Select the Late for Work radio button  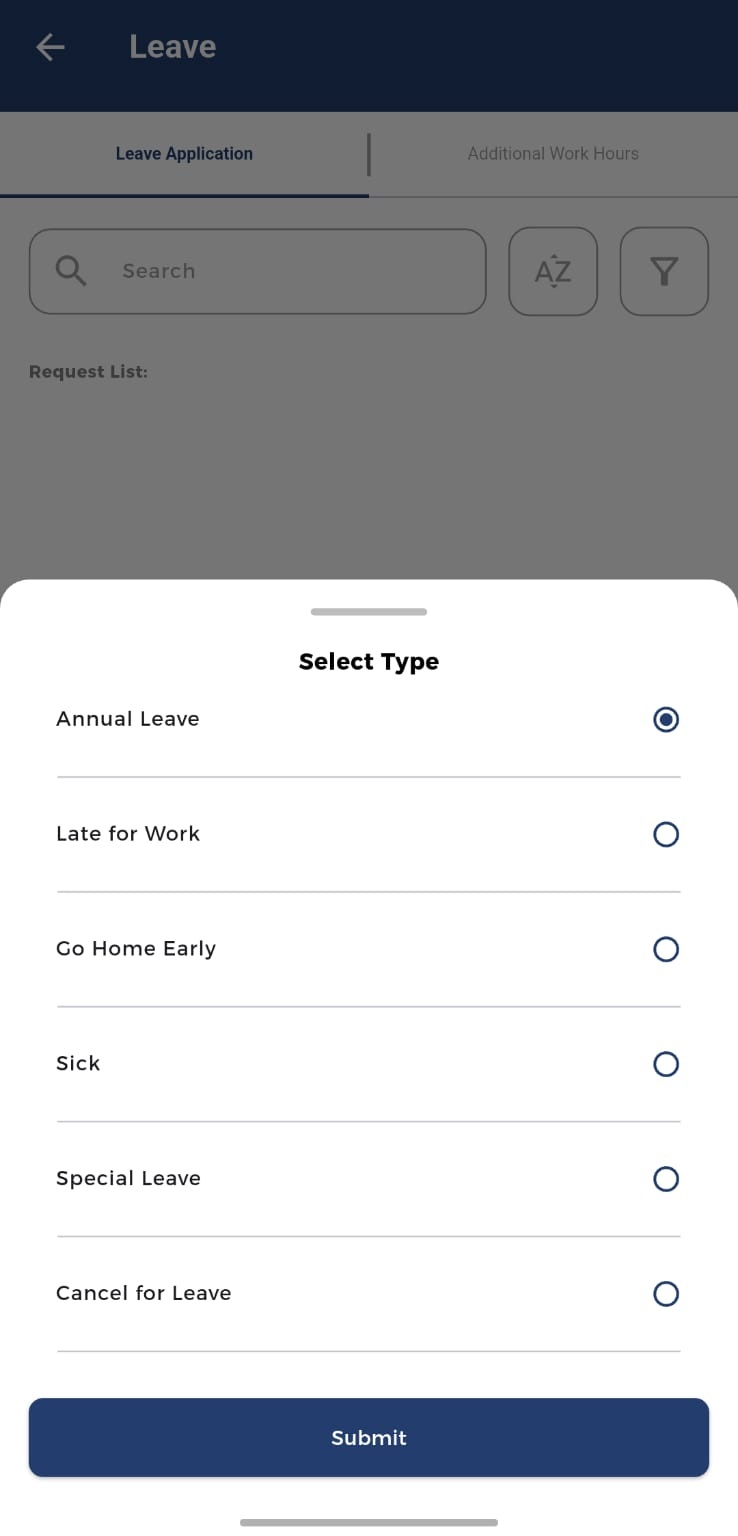point(666,834)
